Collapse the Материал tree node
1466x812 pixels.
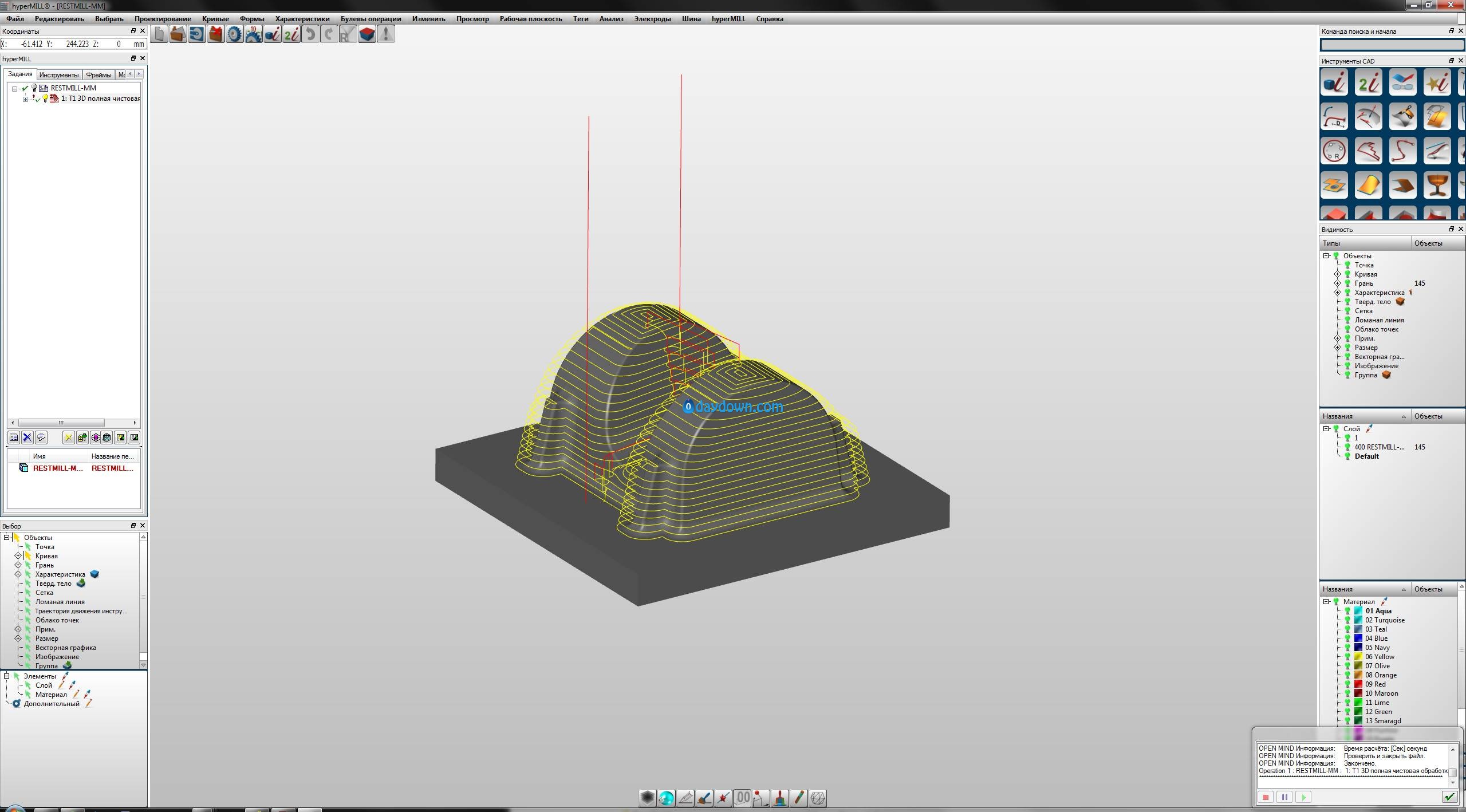tap(1326, 602)
